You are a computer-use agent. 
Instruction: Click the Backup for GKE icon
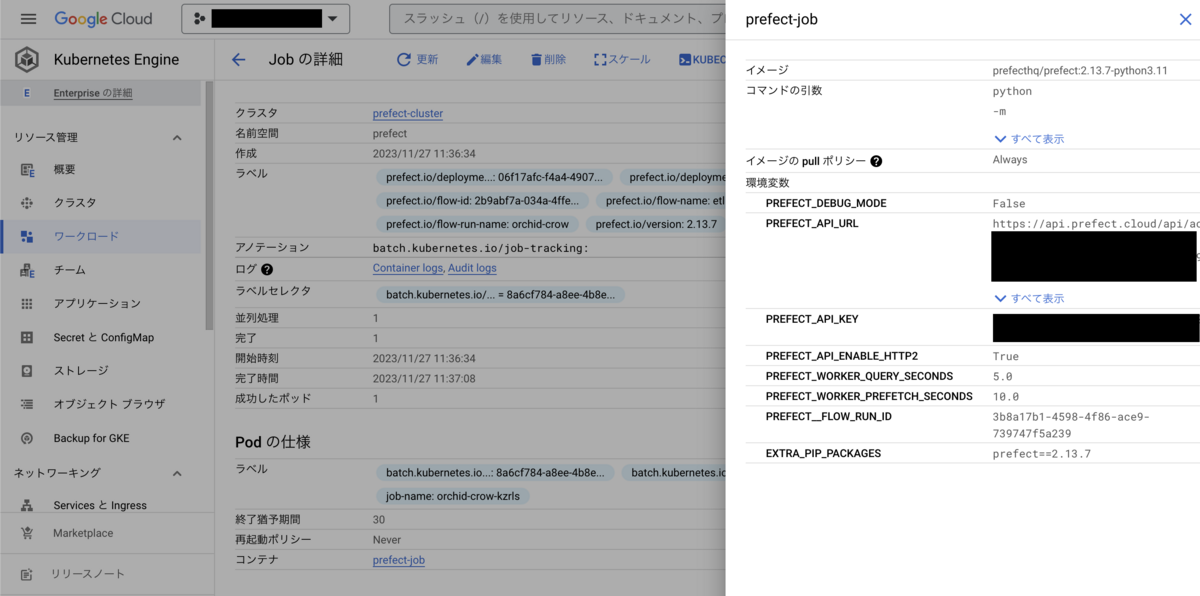point(27,438)
